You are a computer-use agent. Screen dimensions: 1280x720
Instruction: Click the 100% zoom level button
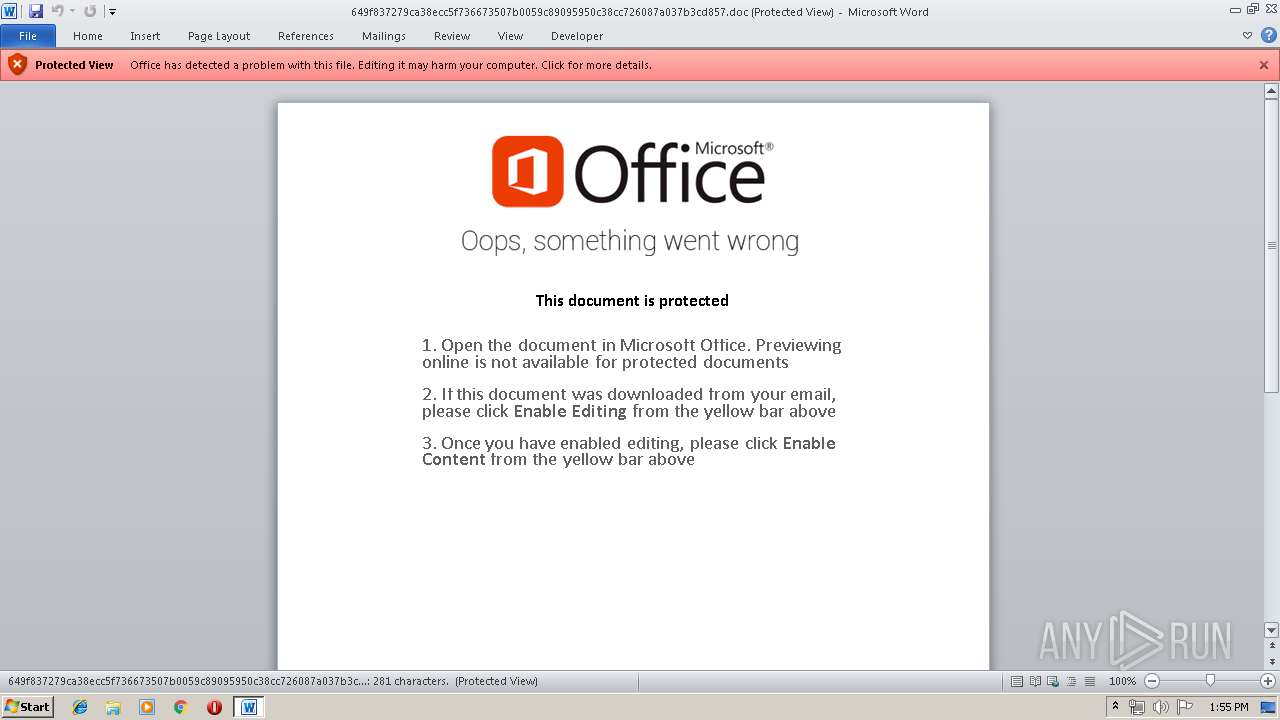1122,681
